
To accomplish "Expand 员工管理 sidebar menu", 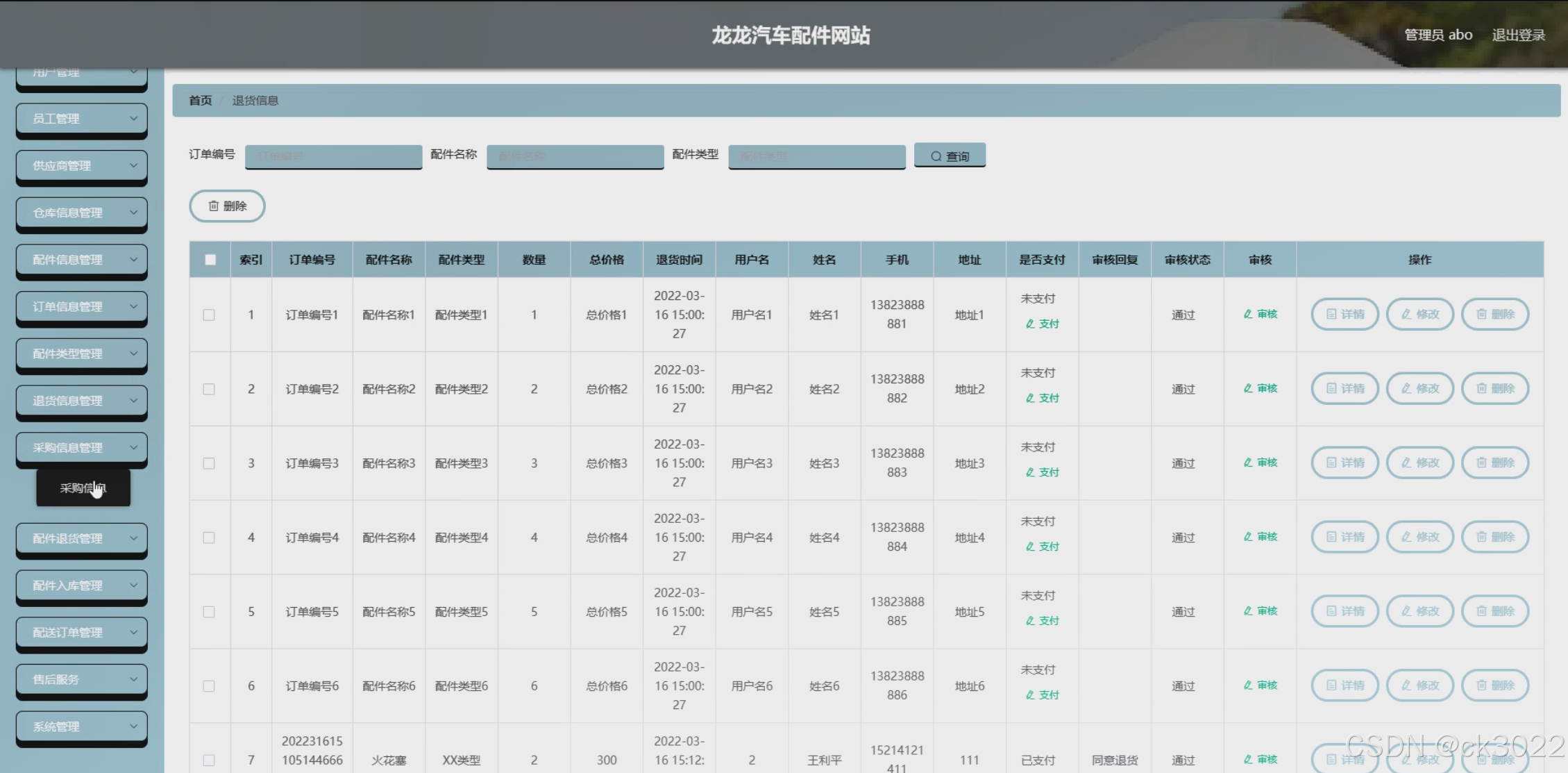I will pyautogui.click(x=81, y=119).
